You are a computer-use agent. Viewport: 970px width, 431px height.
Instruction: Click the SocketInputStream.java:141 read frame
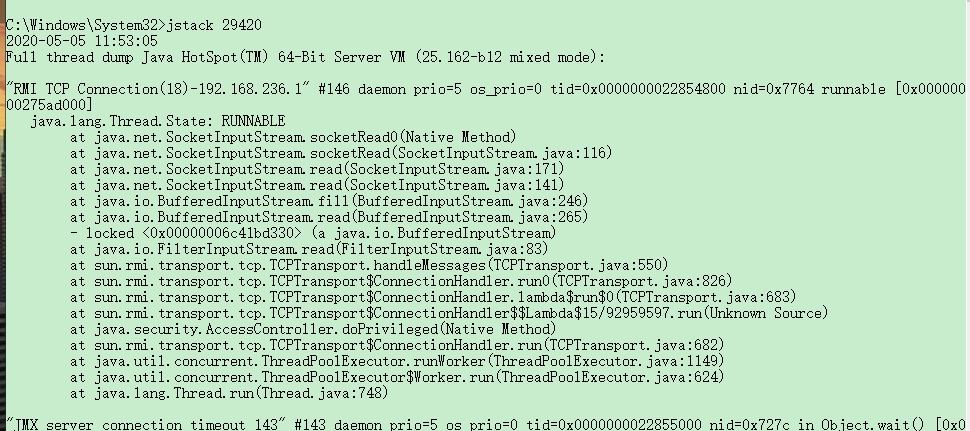point(317,186)
